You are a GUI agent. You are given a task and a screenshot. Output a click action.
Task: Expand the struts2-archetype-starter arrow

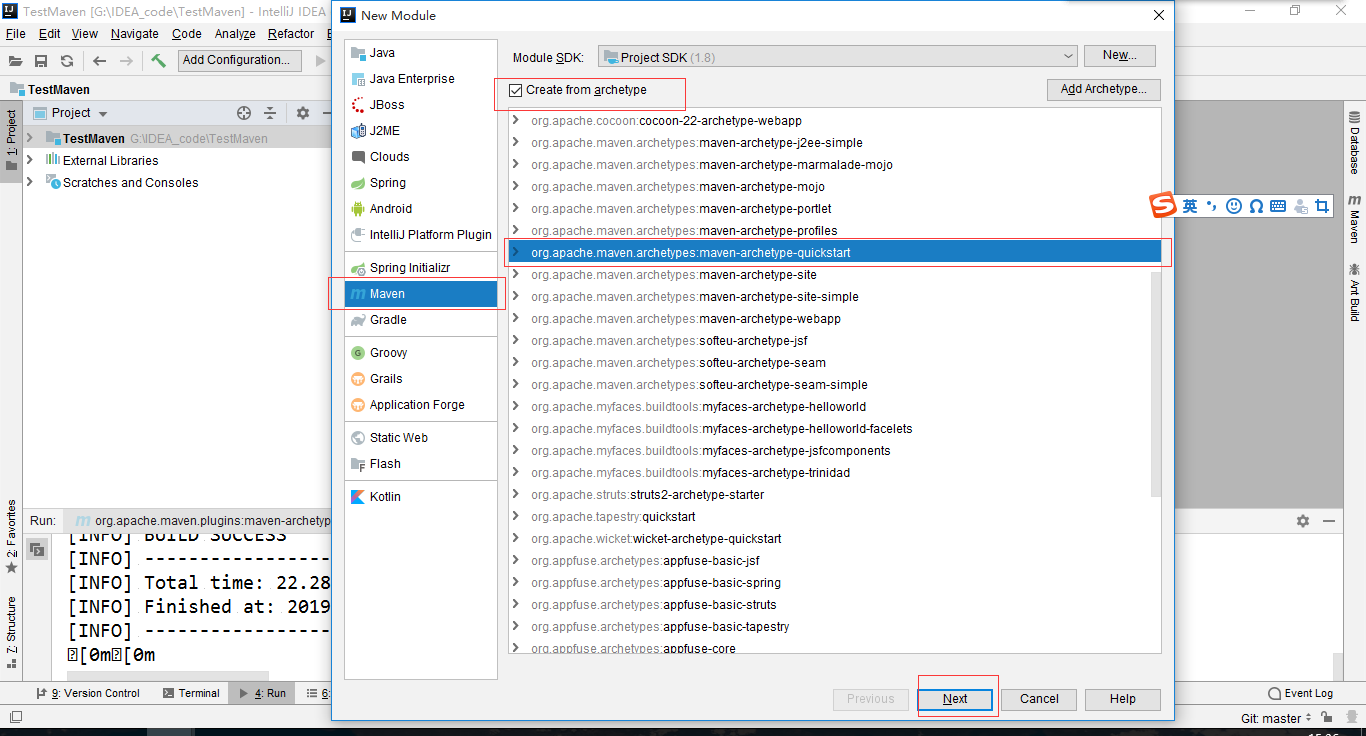tap(516, 495)
